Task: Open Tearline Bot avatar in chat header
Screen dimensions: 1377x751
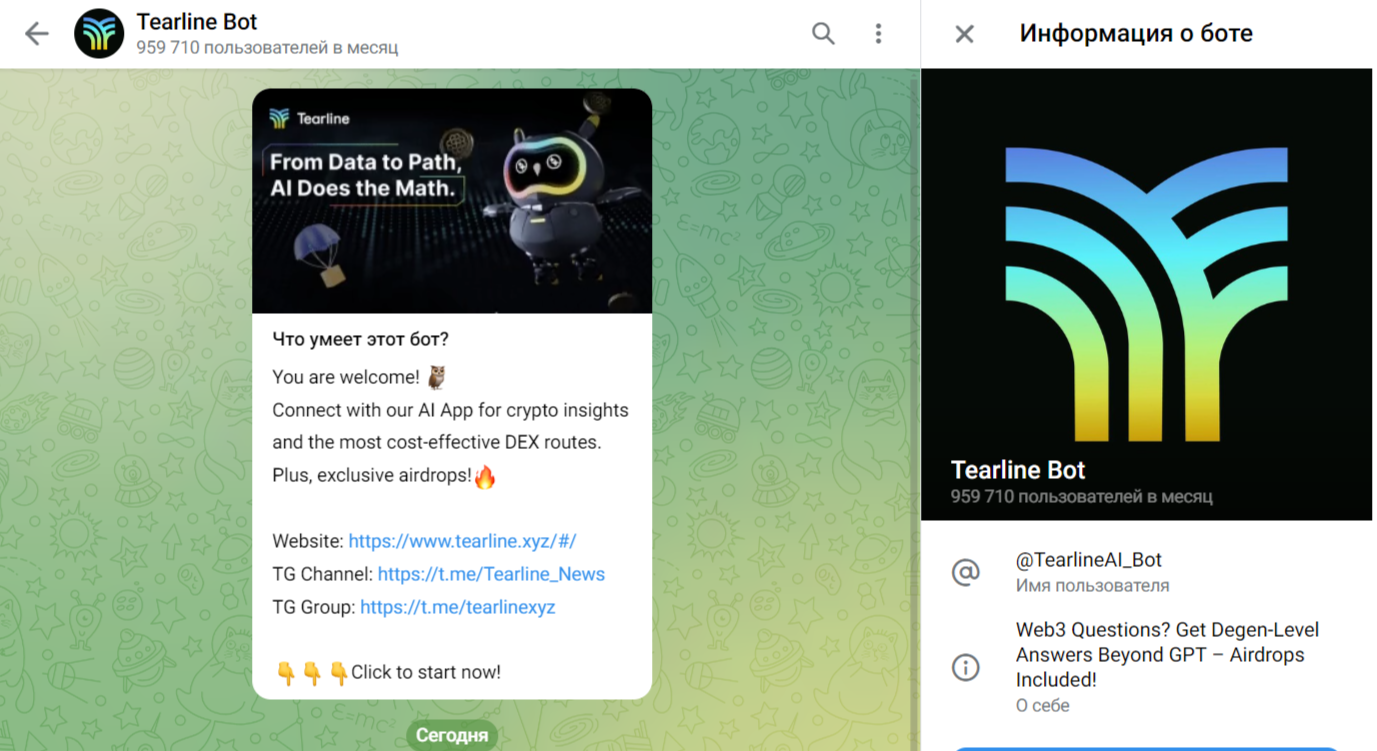Action: pos(99,34)
